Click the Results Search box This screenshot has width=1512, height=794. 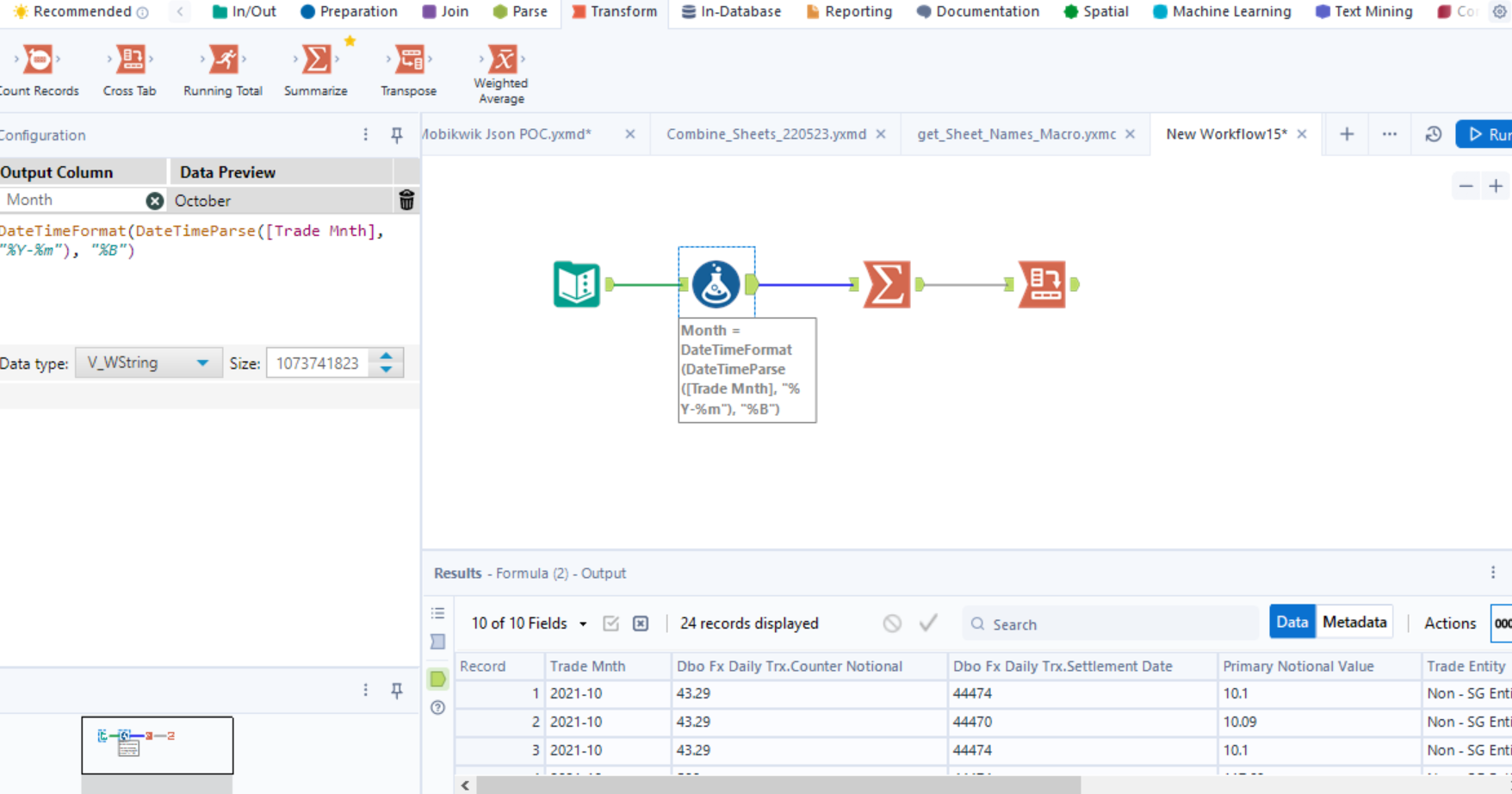coord(1111,623)
